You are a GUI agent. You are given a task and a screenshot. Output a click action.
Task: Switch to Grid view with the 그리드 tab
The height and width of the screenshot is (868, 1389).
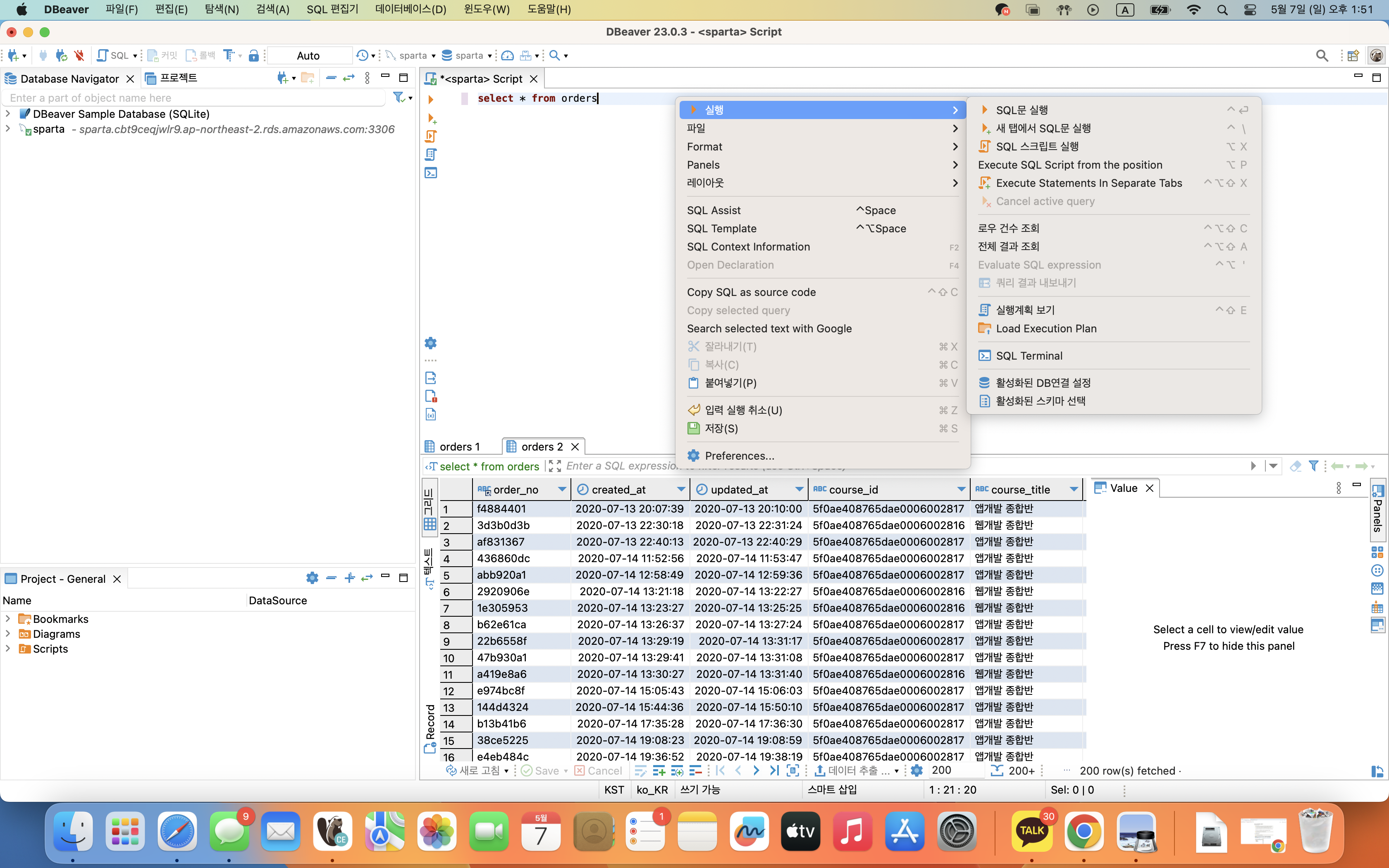tap(430, 508)
